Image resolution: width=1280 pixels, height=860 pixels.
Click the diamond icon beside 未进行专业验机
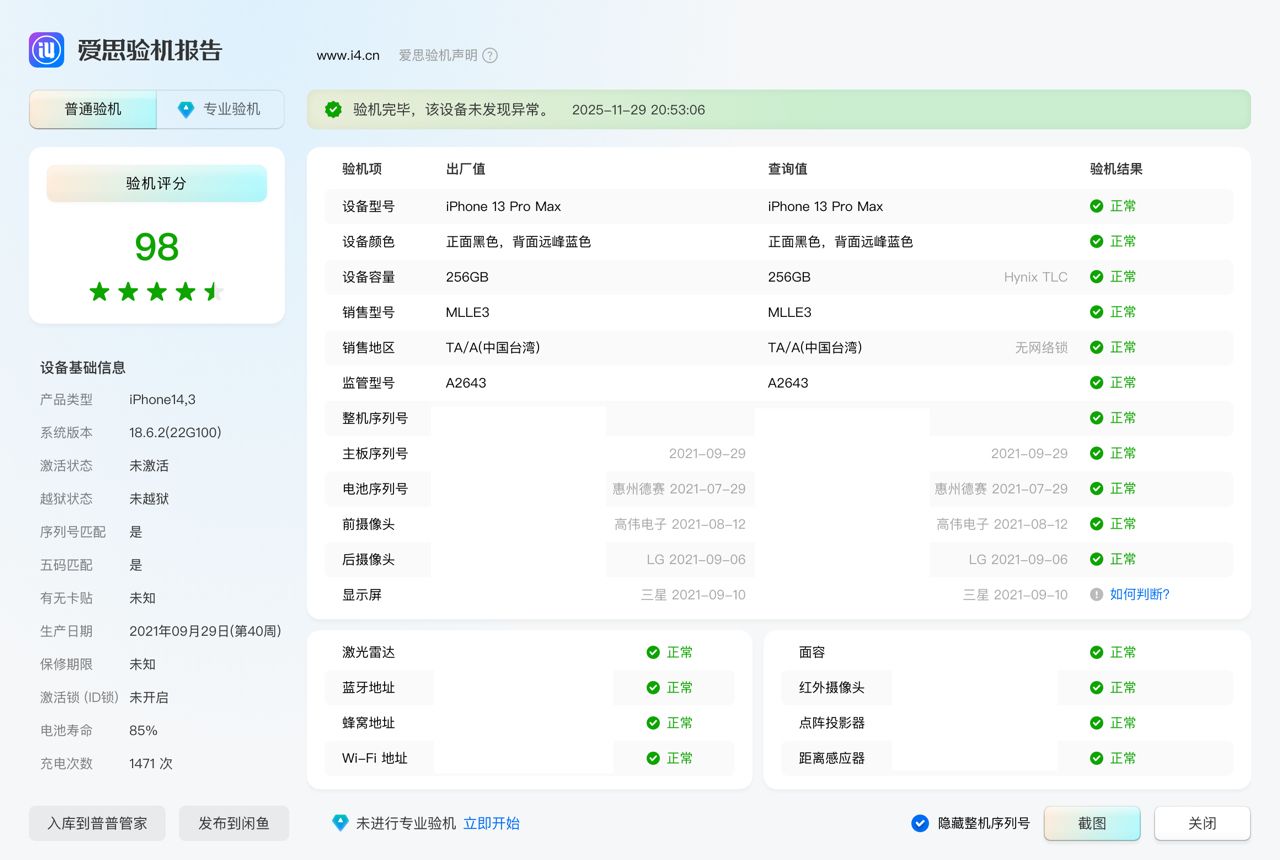point(340,823)
